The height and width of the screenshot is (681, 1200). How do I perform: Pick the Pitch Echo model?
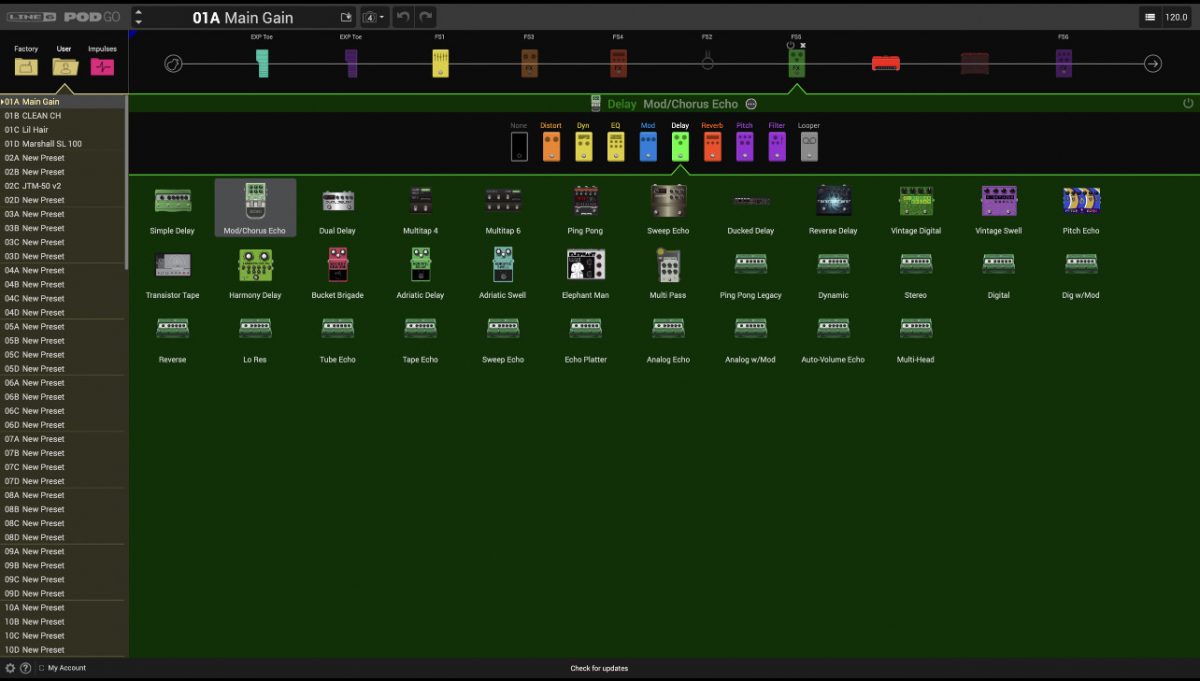[x=1081, y=210]
